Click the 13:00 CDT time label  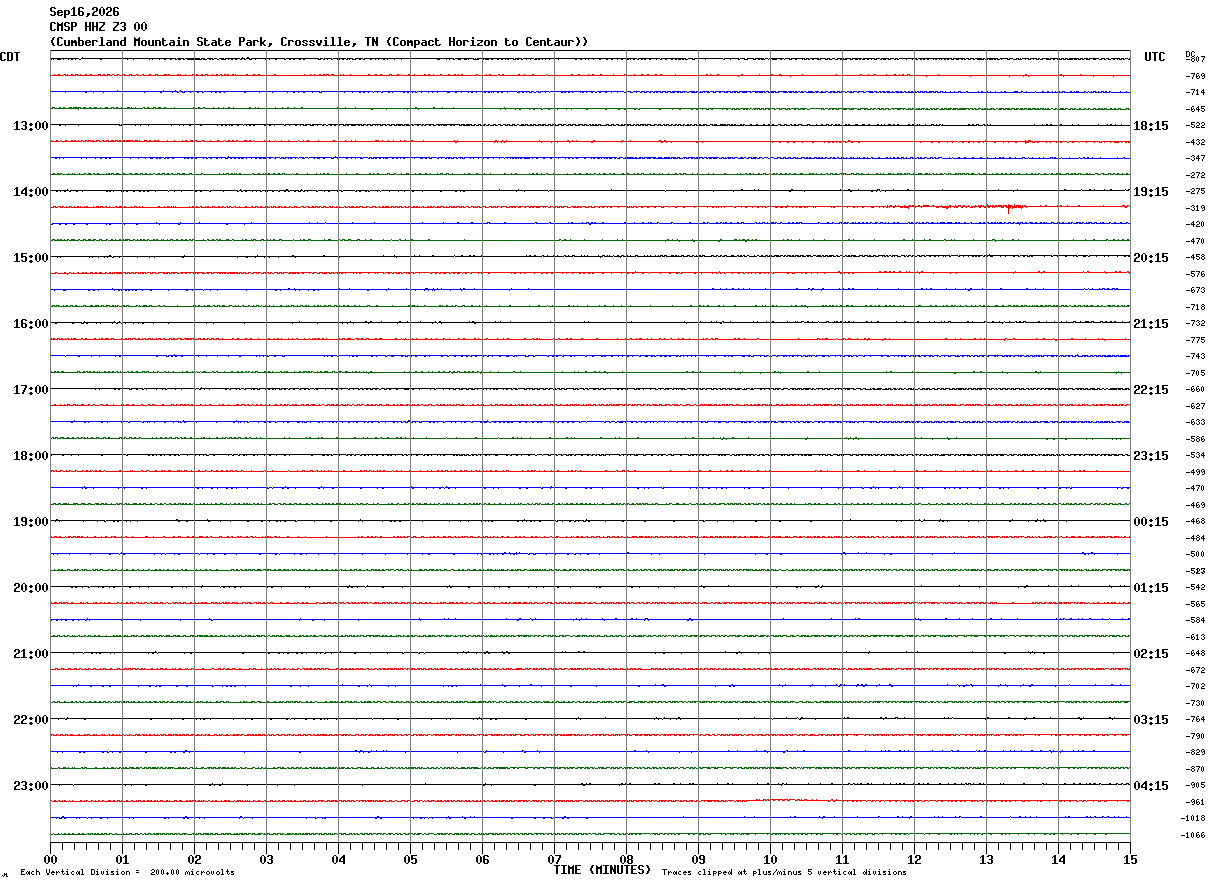[30, 126]
